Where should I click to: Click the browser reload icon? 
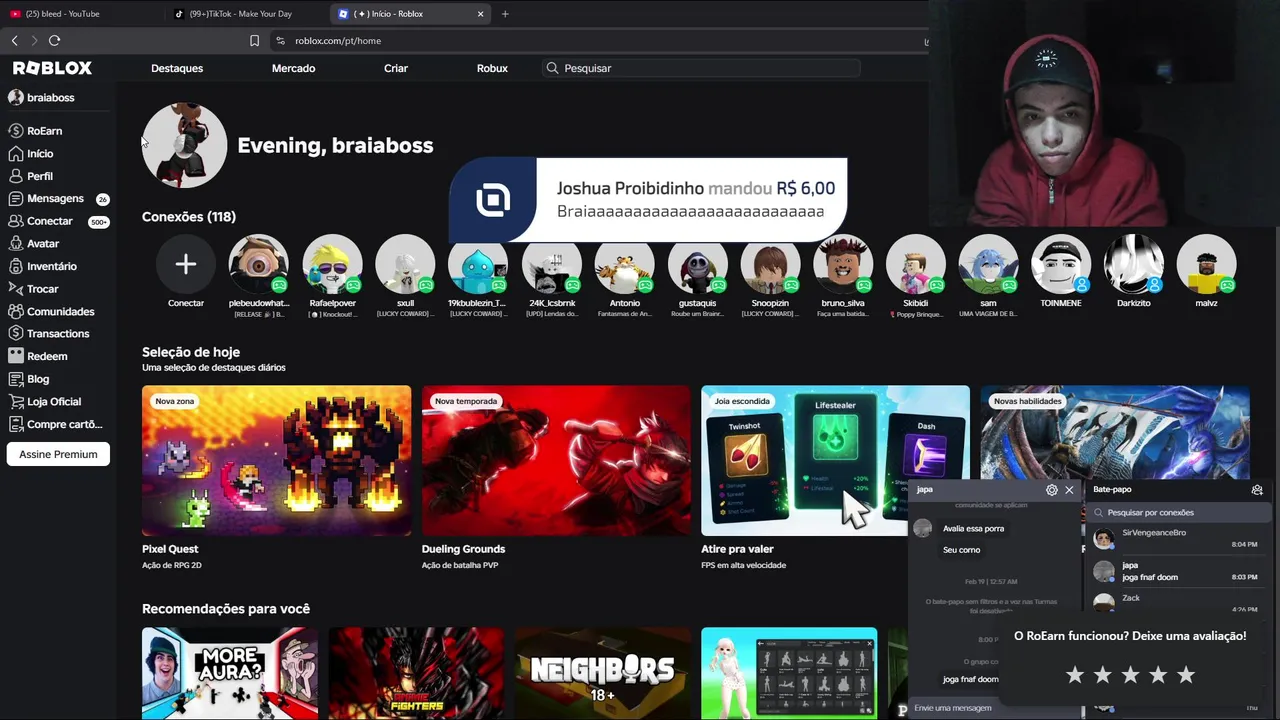[54, 41]
